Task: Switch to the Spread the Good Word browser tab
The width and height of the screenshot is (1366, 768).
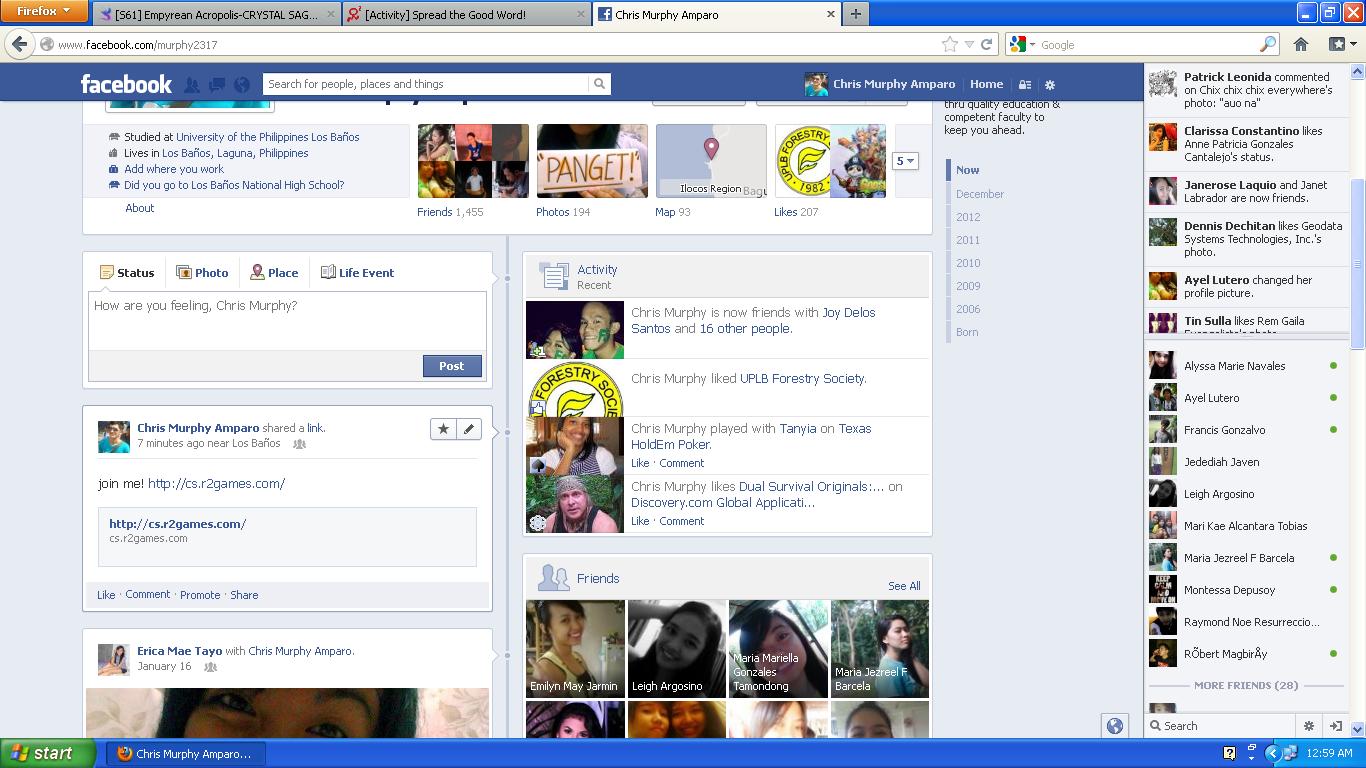Action: pyautogui.click(x=464, y=14)
